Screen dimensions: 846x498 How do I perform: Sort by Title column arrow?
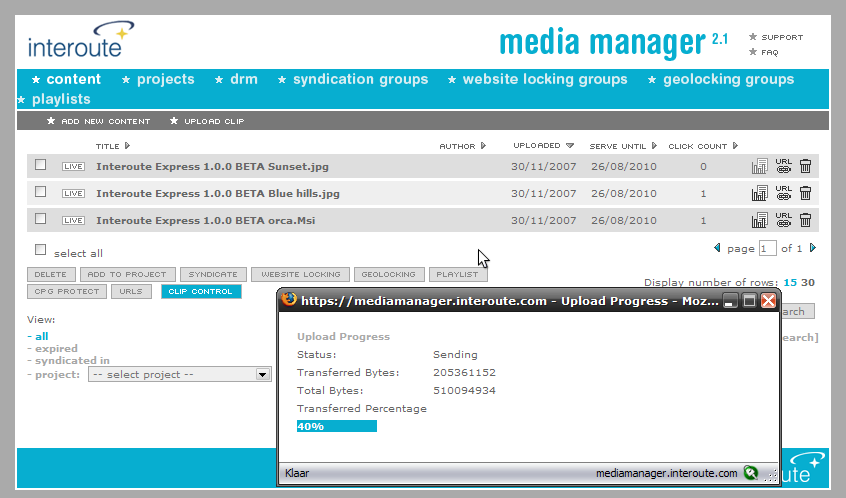[127, 146]
